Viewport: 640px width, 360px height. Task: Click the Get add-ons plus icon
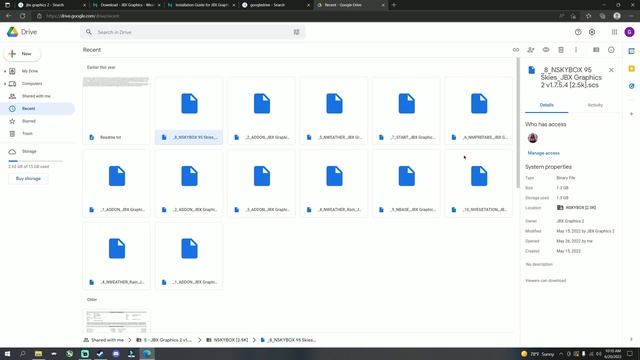click(x=631, y=114)
